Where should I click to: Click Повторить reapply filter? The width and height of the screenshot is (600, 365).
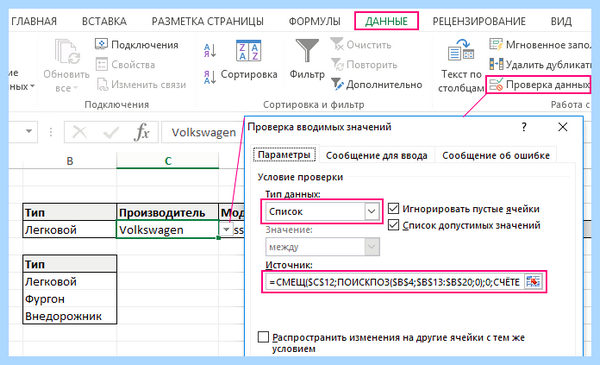click(x=364, y=65)
